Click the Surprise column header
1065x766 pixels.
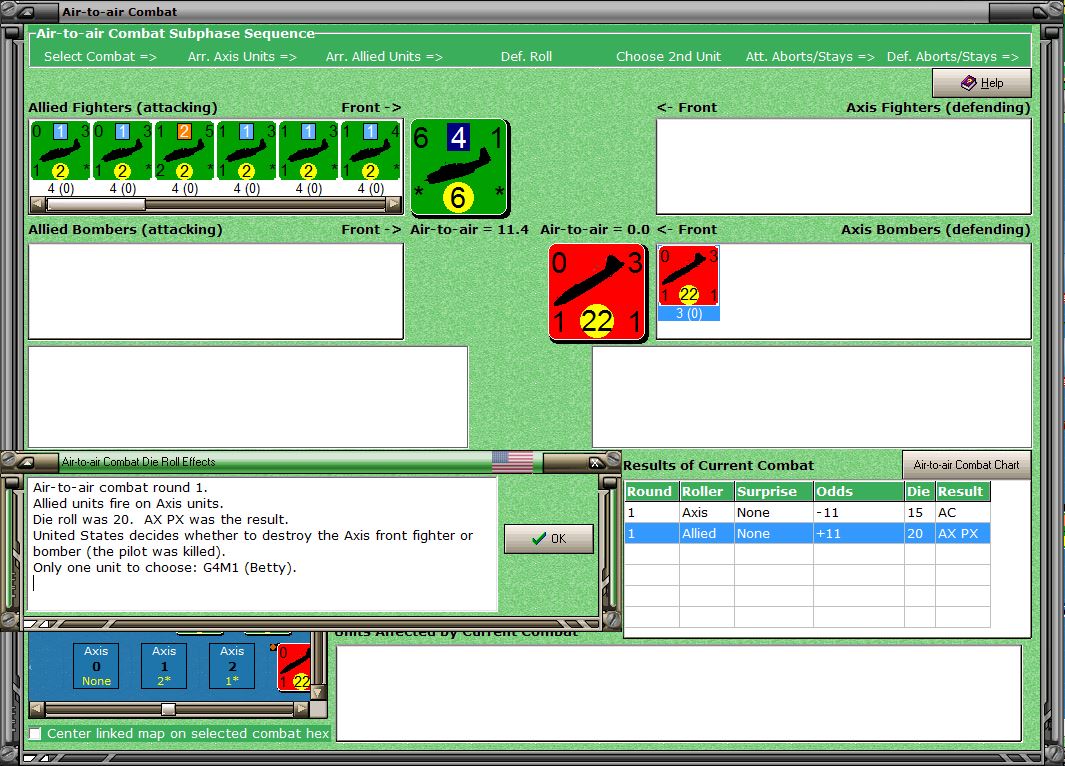point(774,491)
